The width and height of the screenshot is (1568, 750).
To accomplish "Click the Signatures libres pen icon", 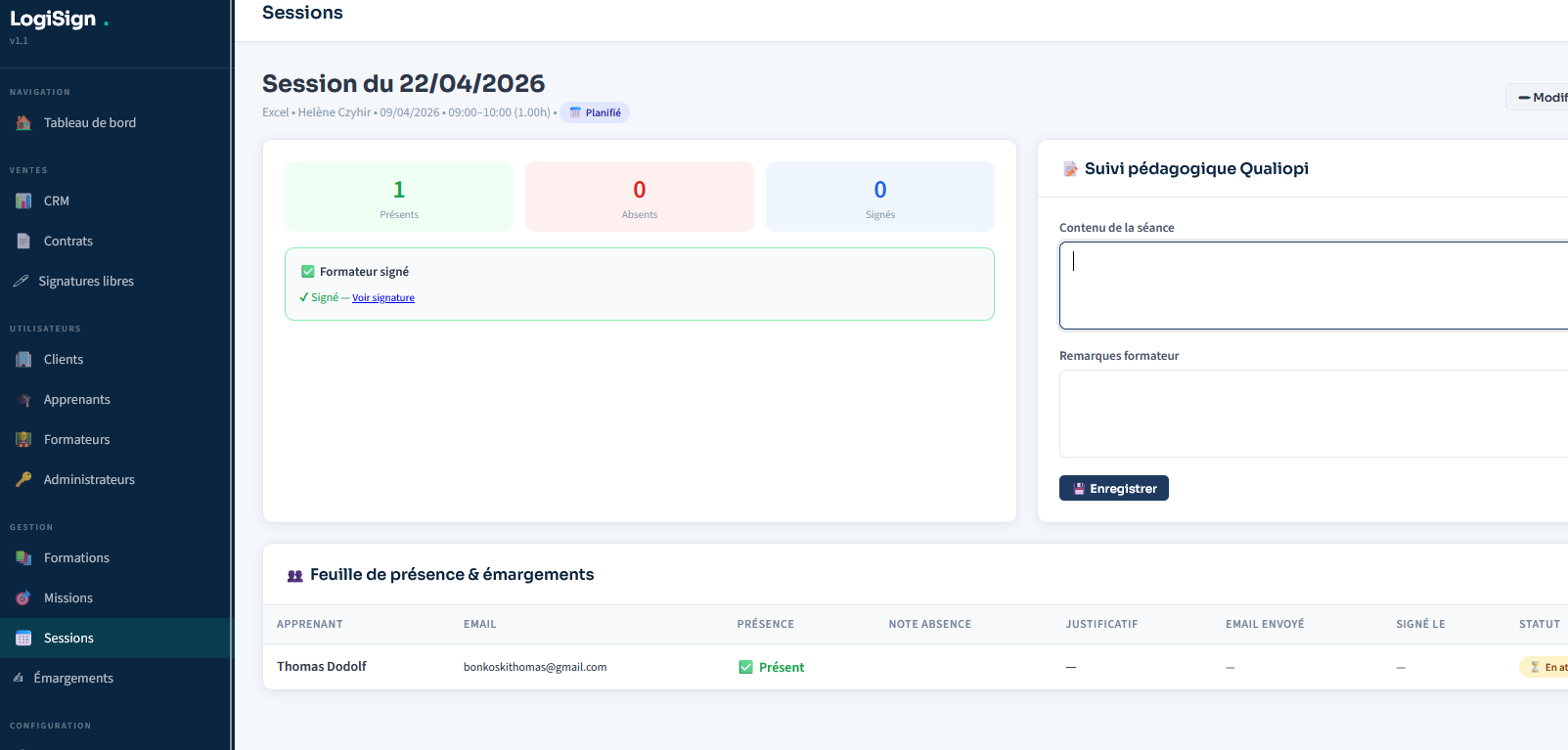I will coord(21,282).
